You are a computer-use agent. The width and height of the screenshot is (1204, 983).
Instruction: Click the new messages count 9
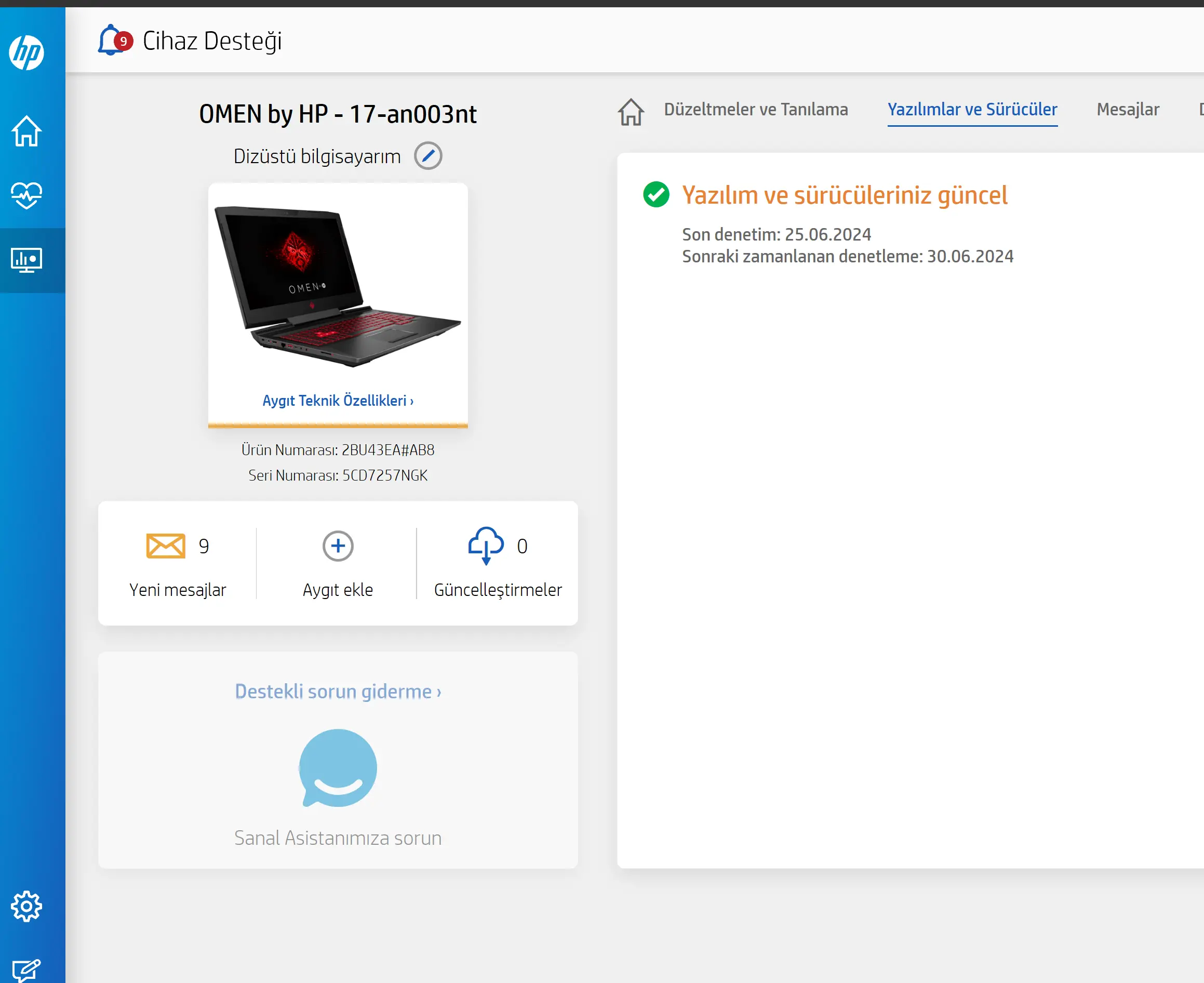pyautogui.click(x=204, y=547)
